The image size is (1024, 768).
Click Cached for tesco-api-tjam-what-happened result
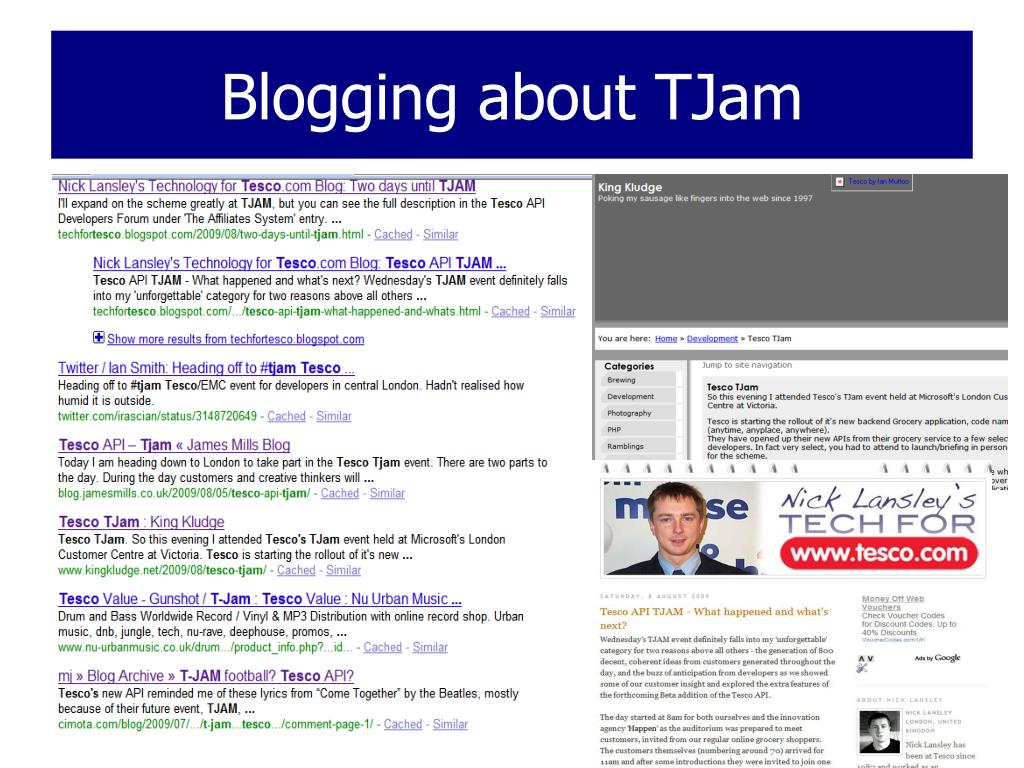click(x=511, y=312)
